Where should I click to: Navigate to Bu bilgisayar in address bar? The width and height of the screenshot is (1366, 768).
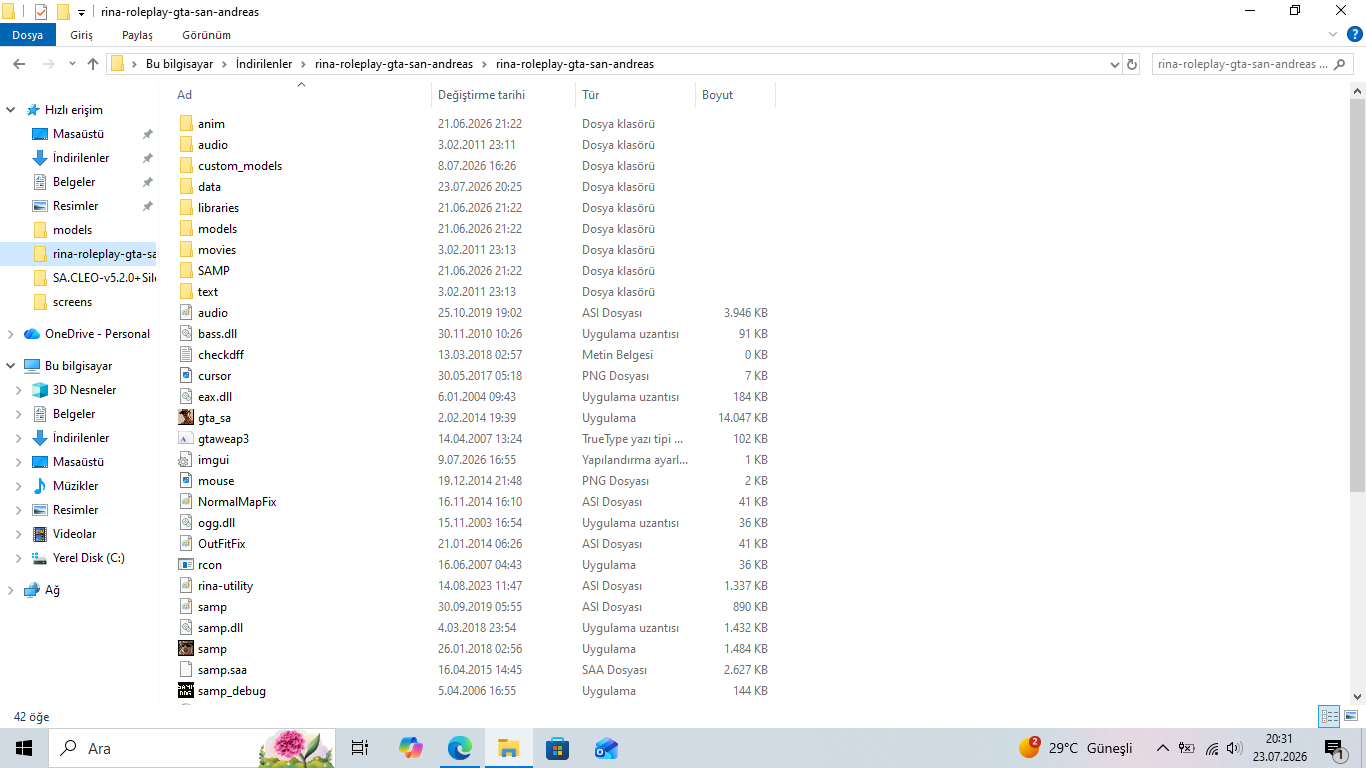[x=179, y=64]
